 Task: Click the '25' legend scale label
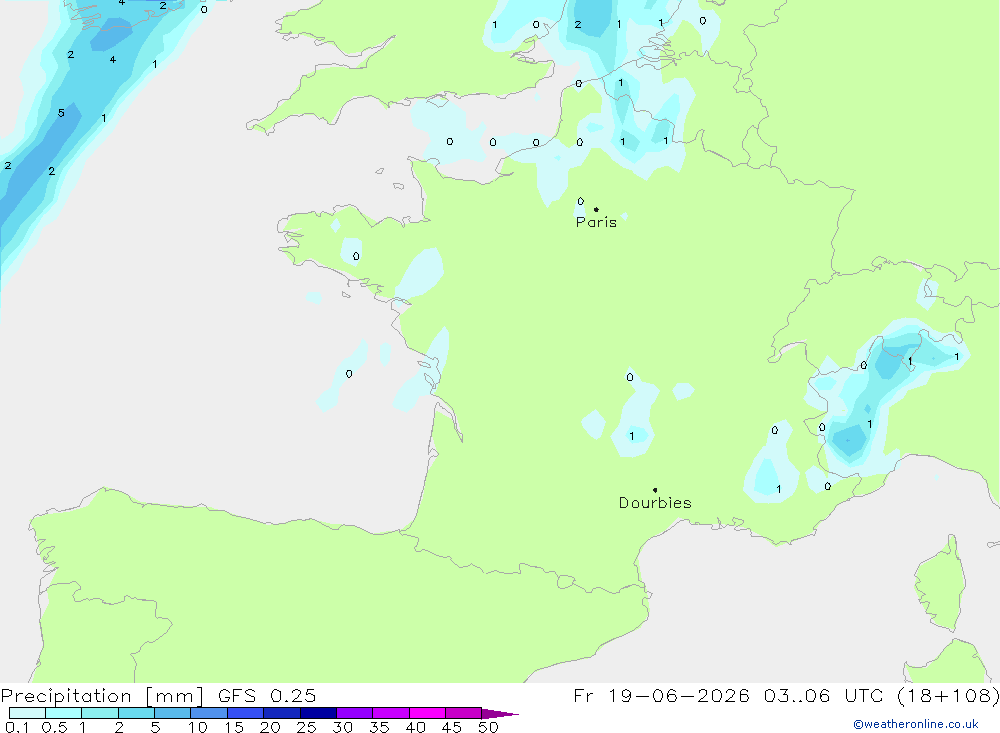click(306, 727)
